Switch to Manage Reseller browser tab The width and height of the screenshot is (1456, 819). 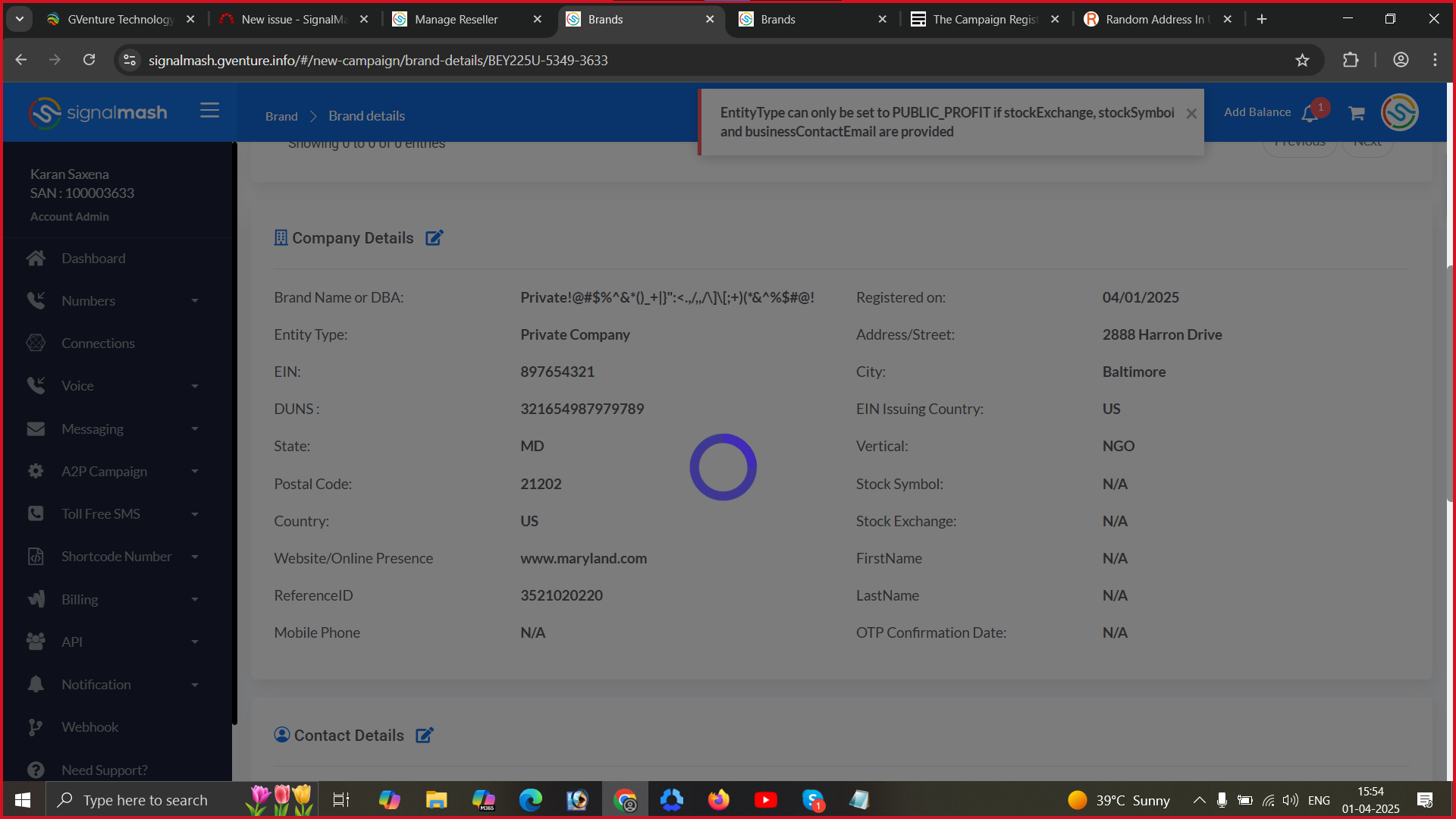coord(456,19)
